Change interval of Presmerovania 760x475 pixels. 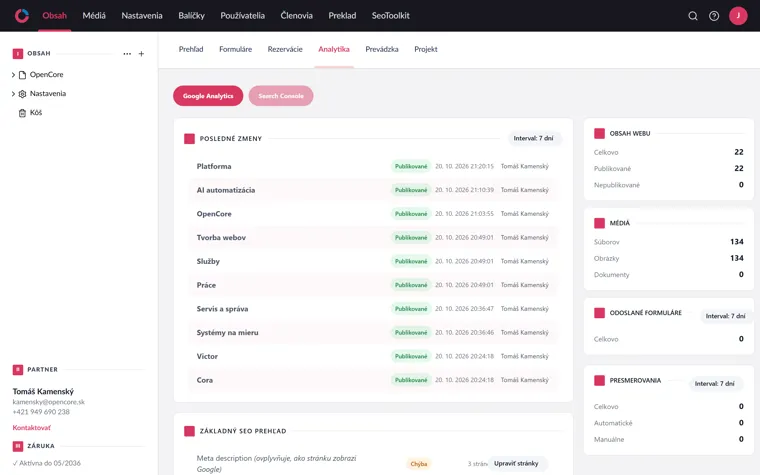tap(714, 384)
